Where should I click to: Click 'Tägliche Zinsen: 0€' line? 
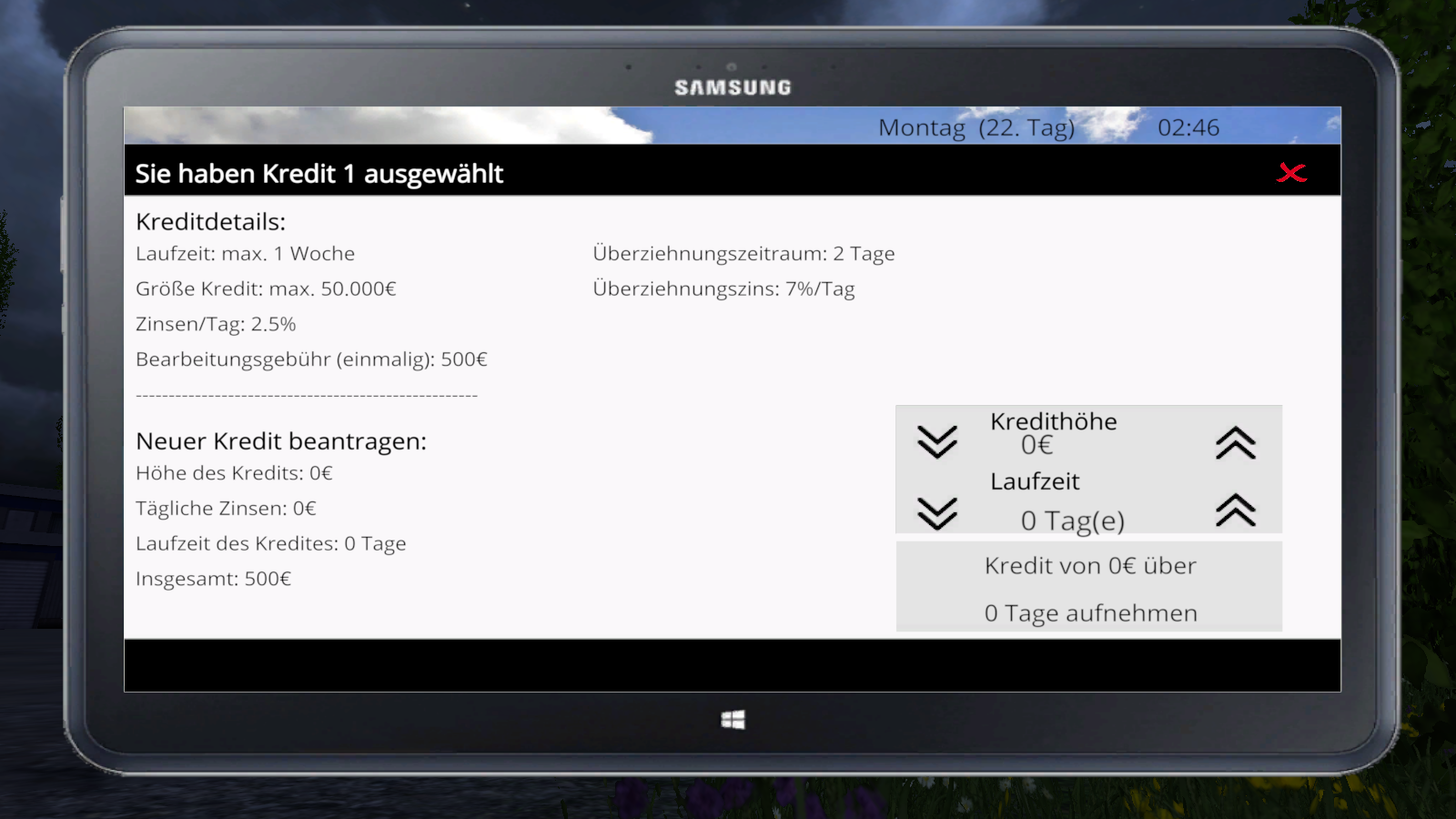[x=227, y=509]
